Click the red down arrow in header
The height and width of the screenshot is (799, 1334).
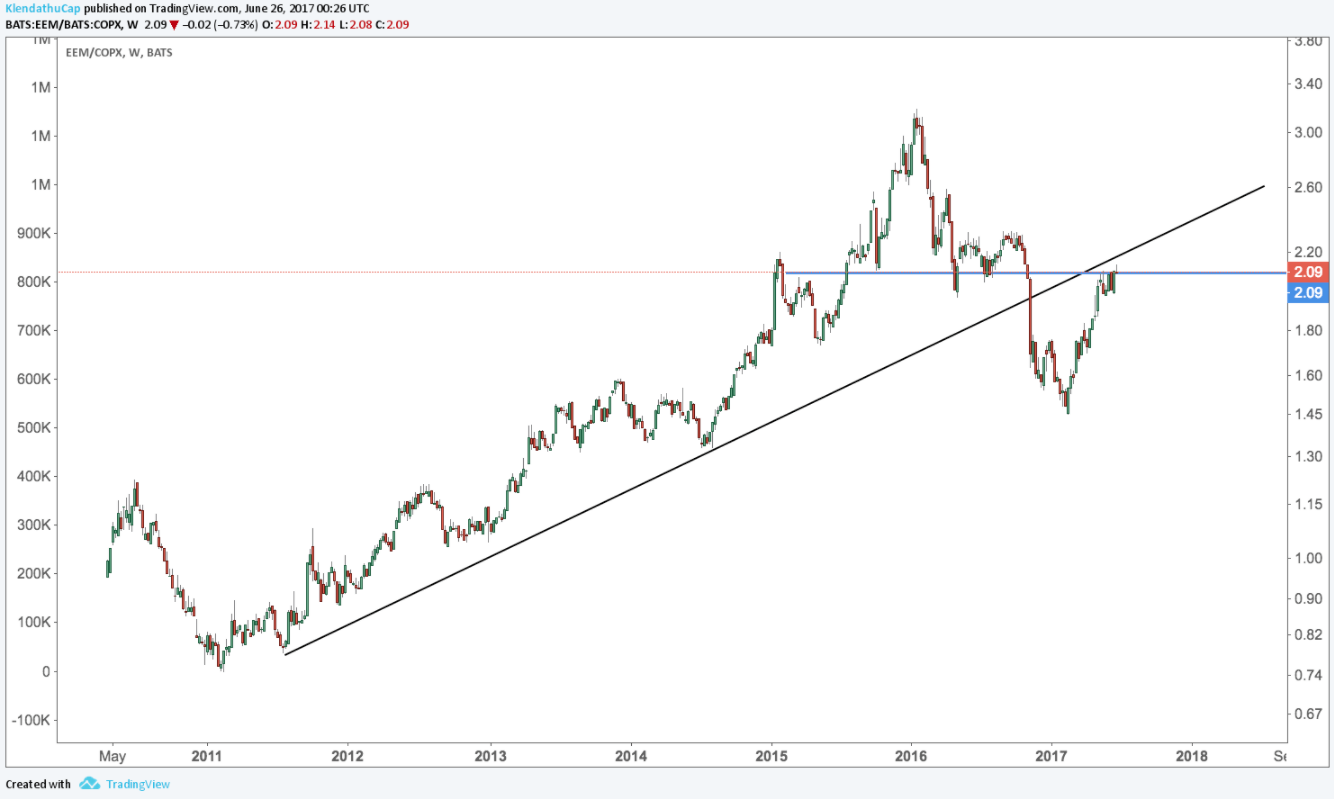pos(175,24)
